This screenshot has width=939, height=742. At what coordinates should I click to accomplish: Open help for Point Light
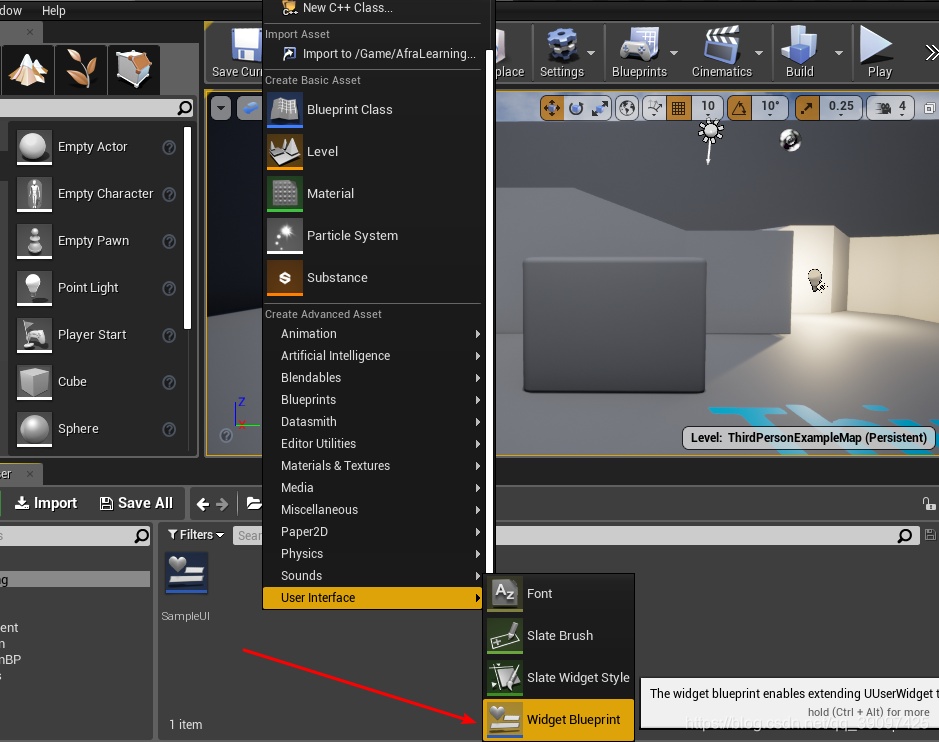tap(169, 289)
